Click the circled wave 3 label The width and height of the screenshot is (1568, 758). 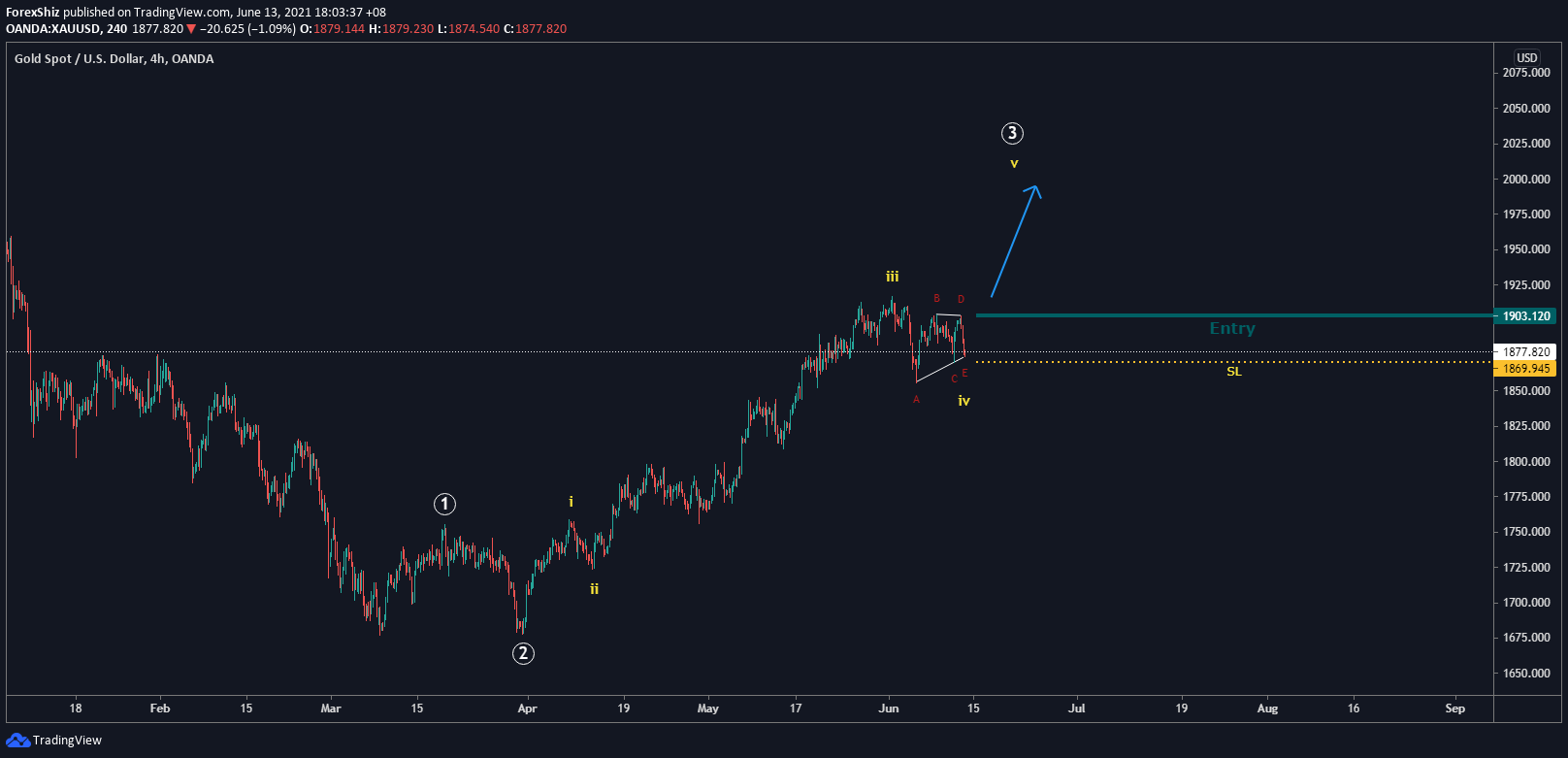[1012, 133]
